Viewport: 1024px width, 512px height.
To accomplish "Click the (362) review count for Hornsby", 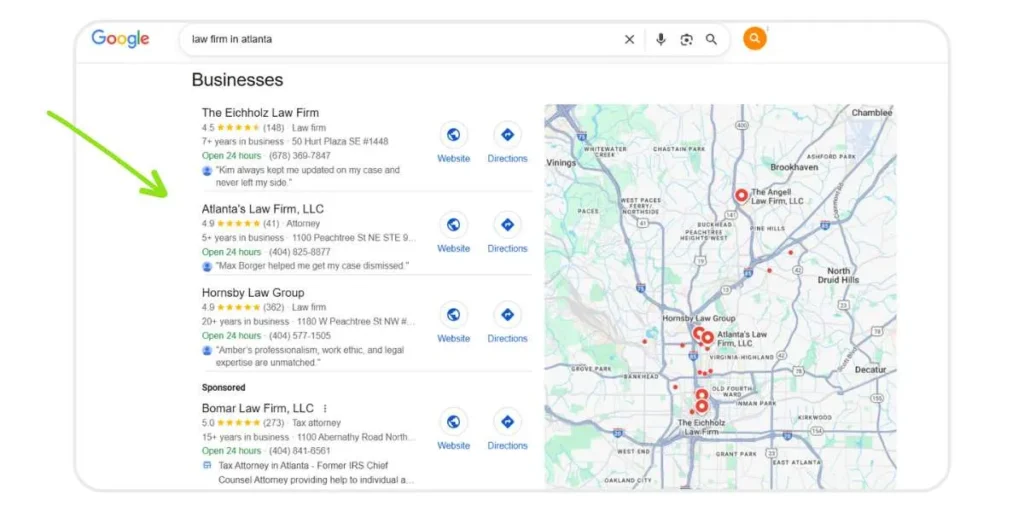I will pos(273,307).
